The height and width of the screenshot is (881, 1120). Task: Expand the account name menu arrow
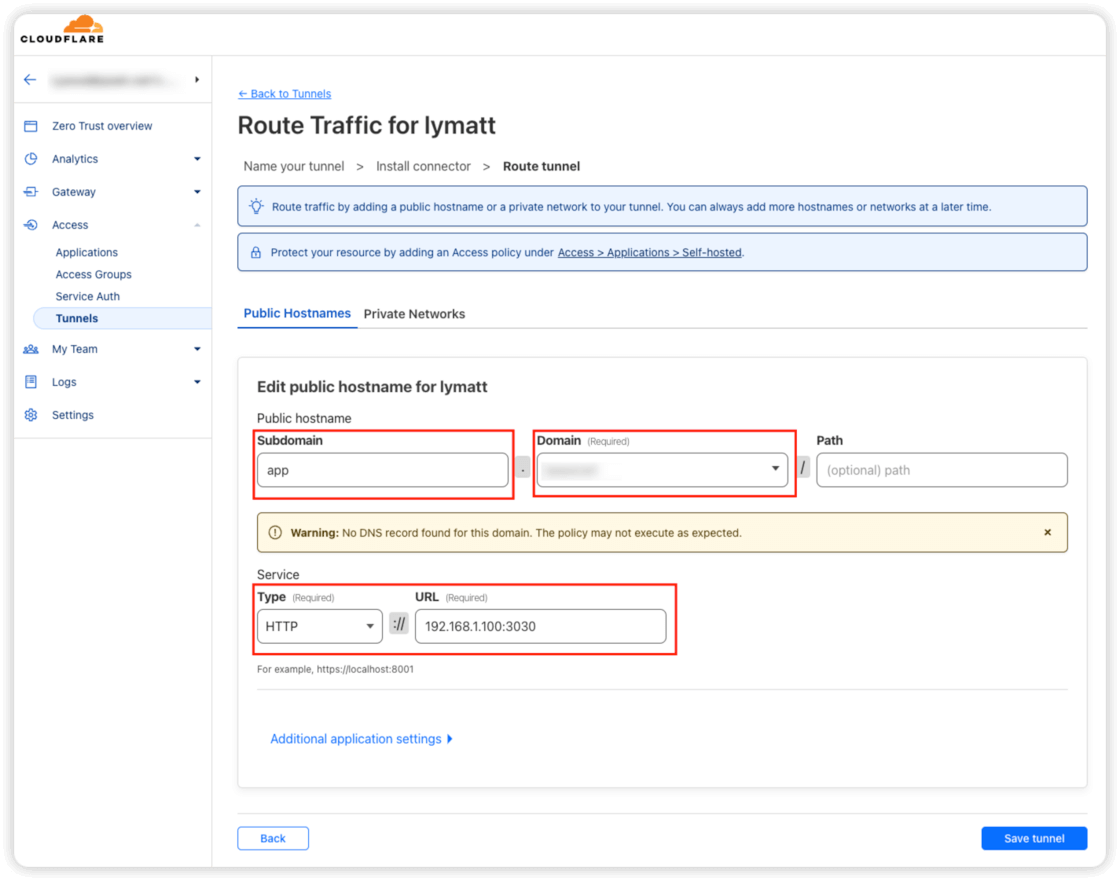pos(196,80)
